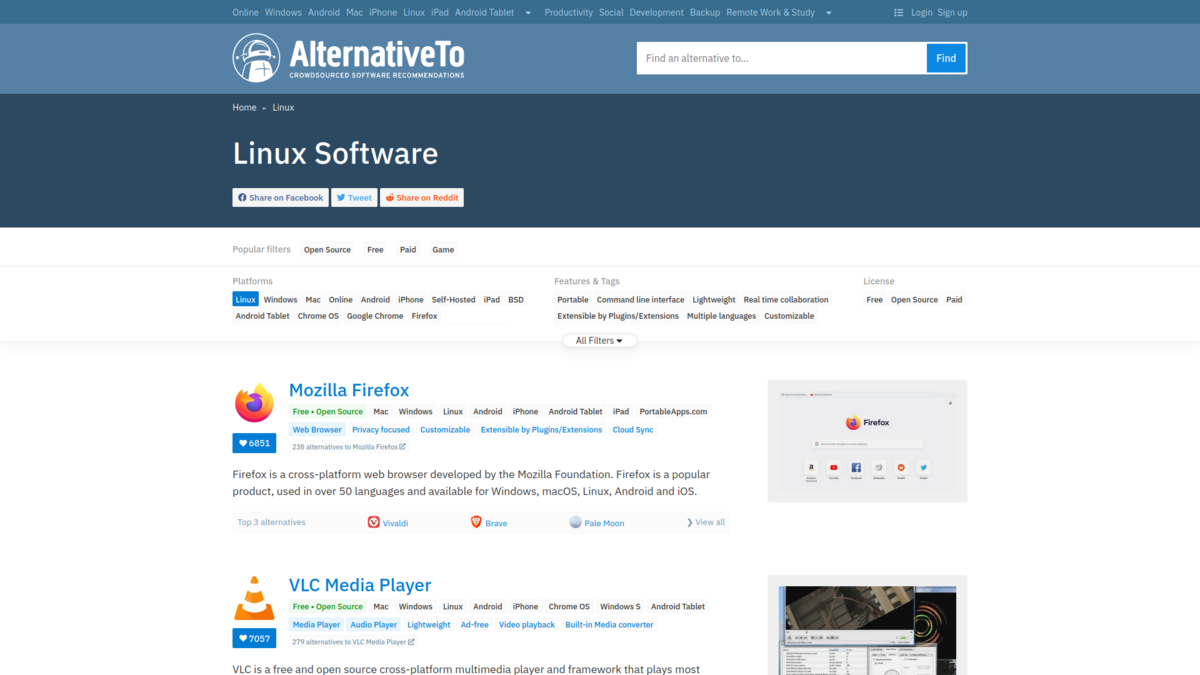Toggle the Game popular filter
This screenshot has width=1200, height=675.
443,250
